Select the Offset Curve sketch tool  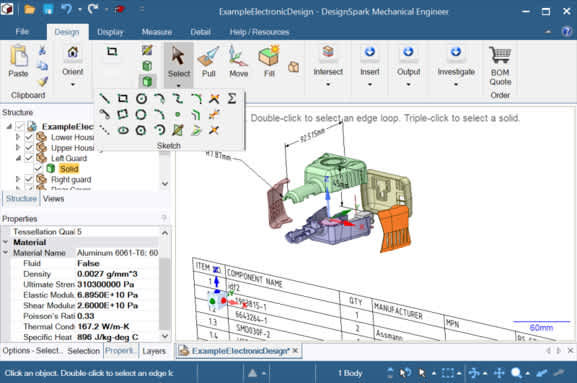pos(196,114)
